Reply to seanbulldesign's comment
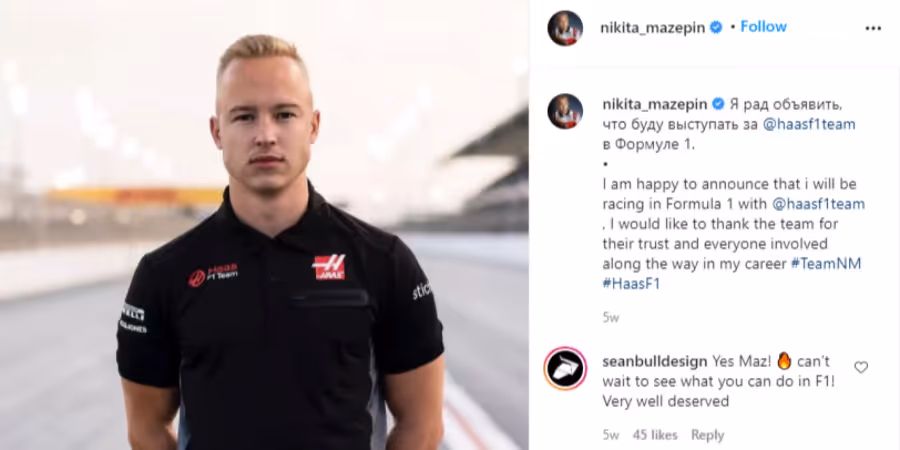The image size is (900, 450). click(x=707, y=435)
